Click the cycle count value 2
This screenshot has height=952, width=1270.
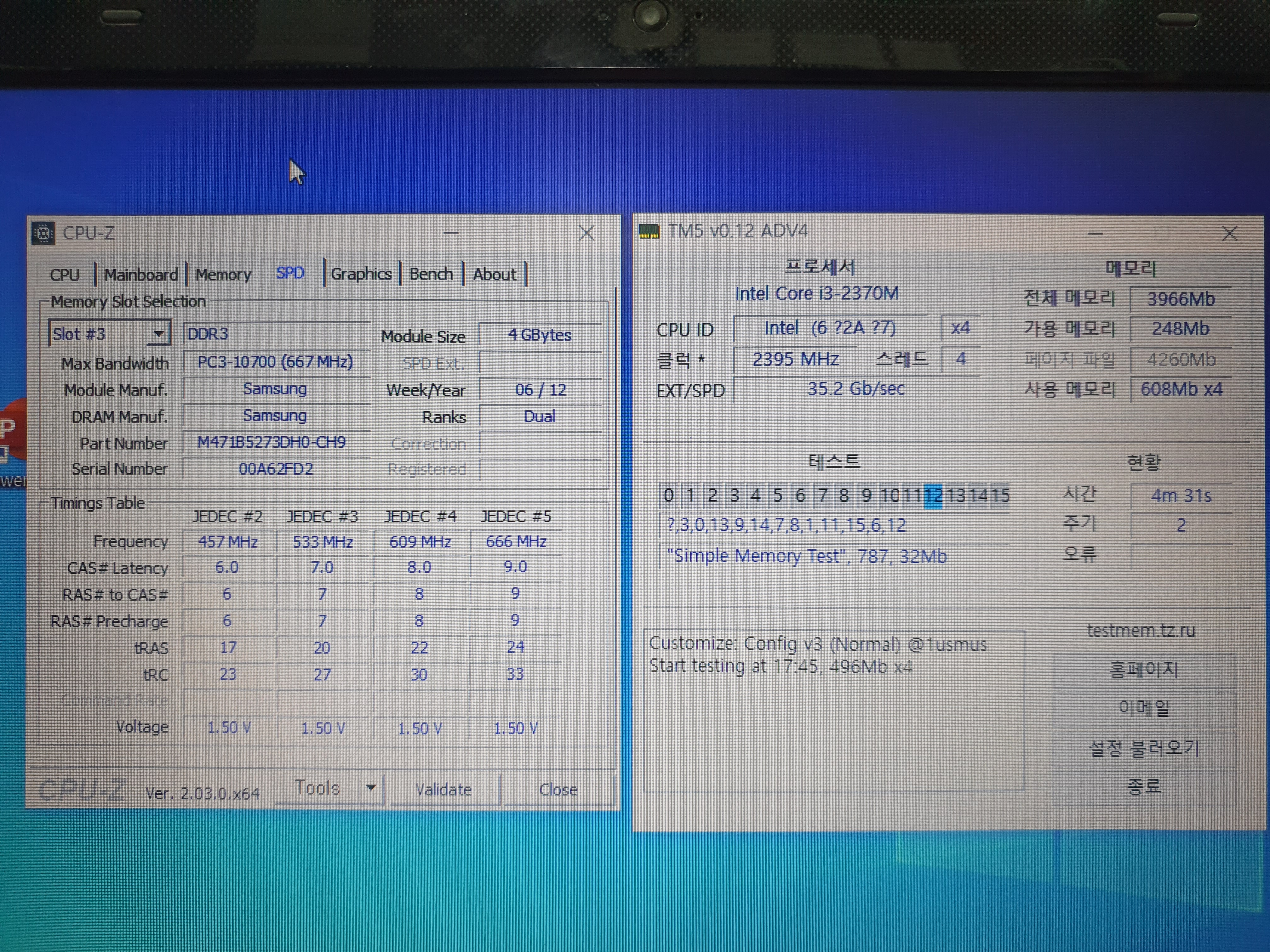[x=1181, y=525]
